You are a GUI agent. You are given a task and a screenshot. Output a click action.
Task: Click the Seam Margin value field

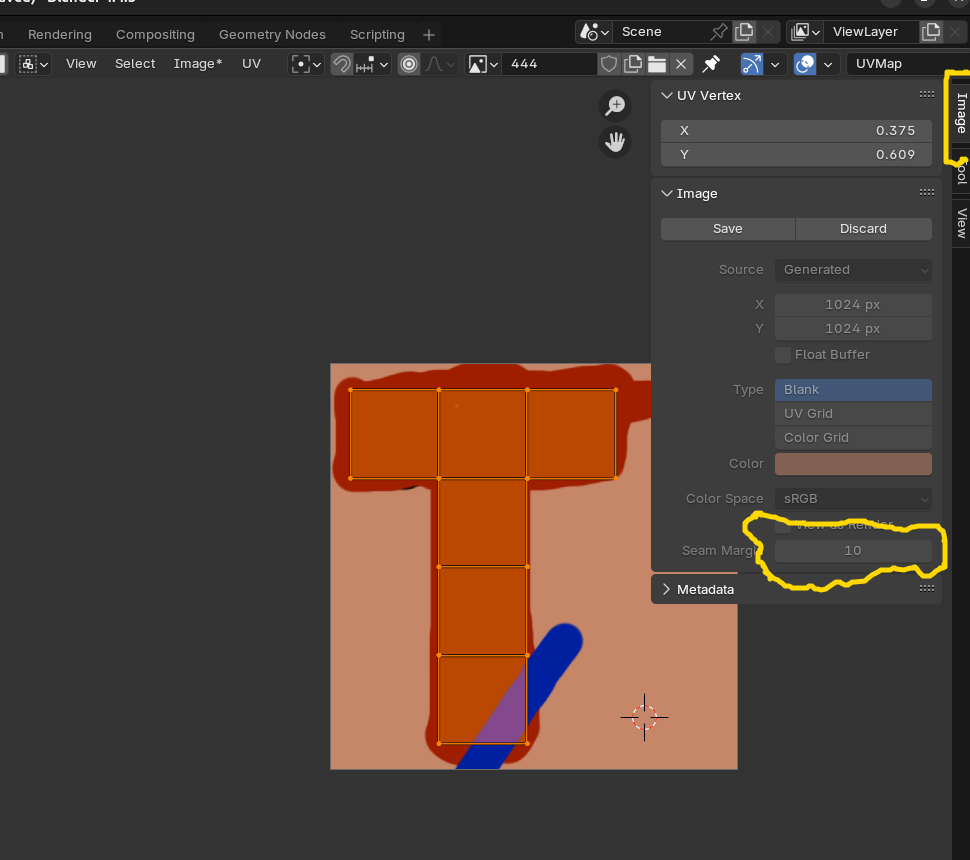(853, 551)
